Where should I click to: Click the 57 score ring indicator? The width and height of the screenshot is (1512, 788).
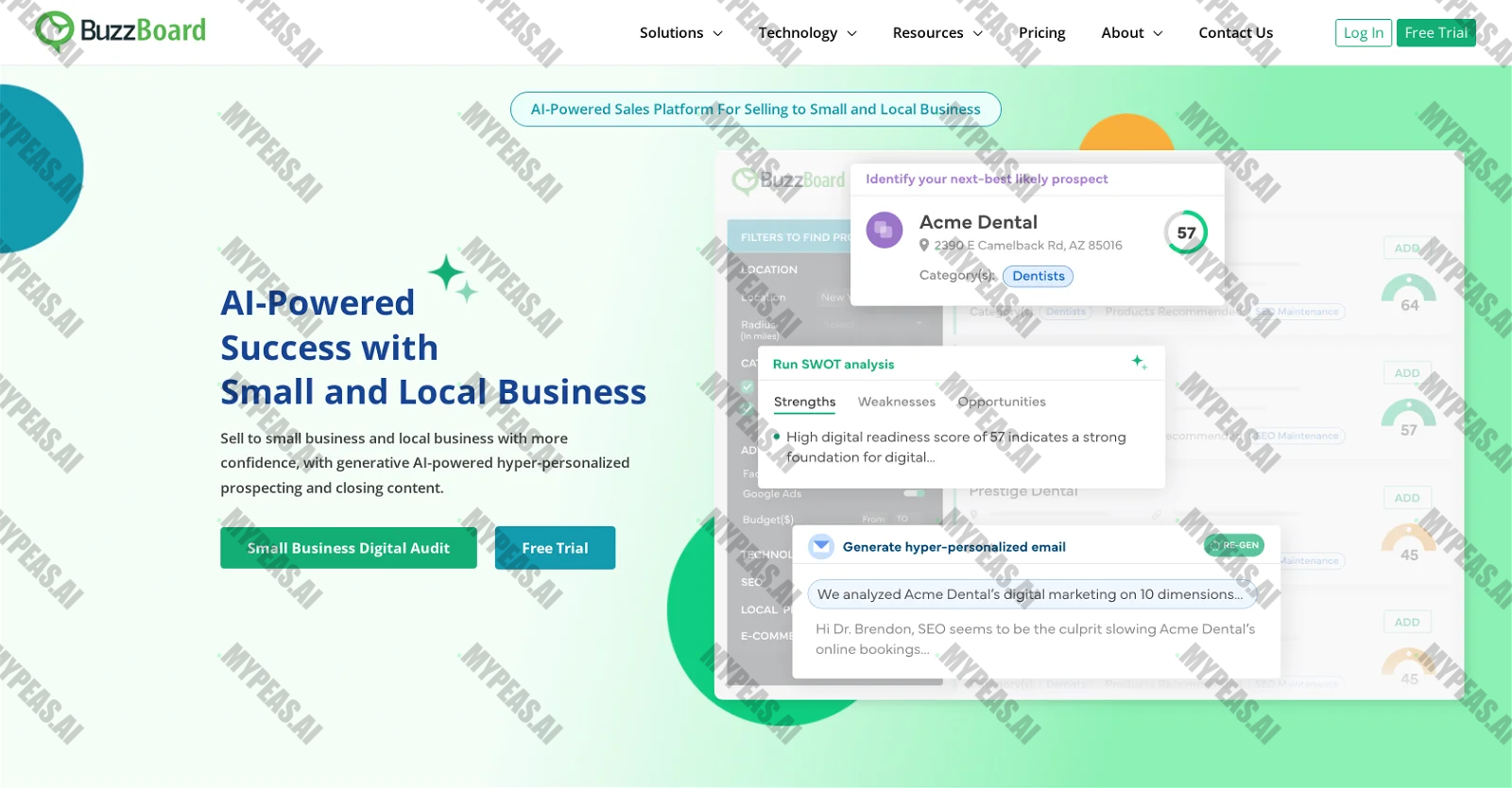pyautogui.click(x=1186, y=232)
